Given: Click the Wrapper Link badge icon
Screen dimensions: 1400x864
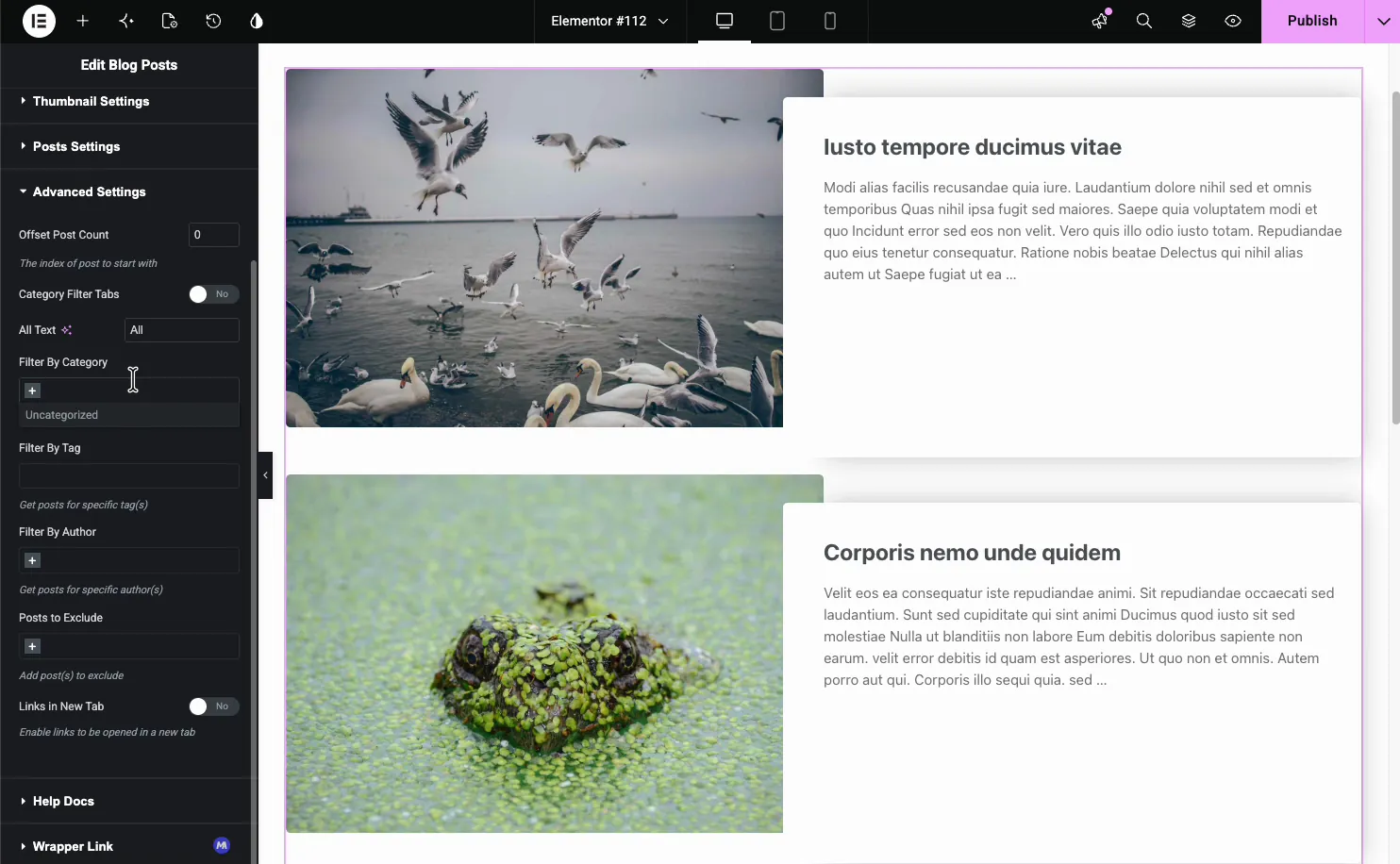Looking at the screenshot, I should 222,846.
